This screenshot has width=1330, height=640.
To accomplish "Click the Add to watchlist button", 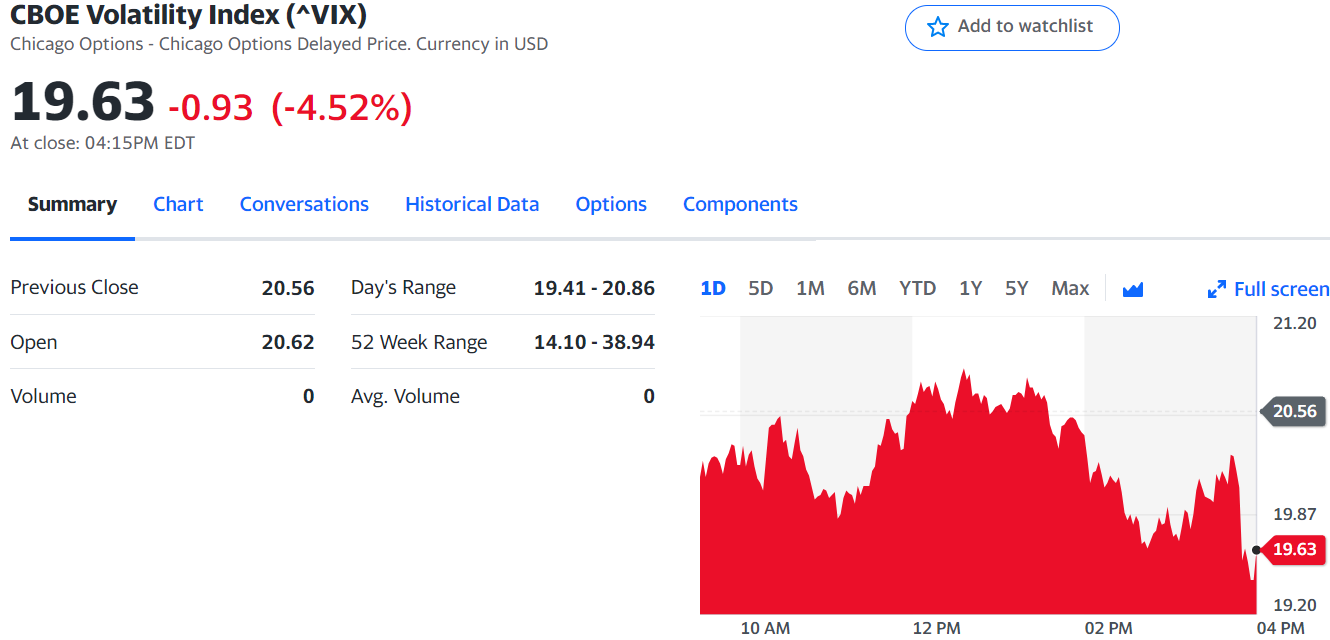I will 1012,27.
